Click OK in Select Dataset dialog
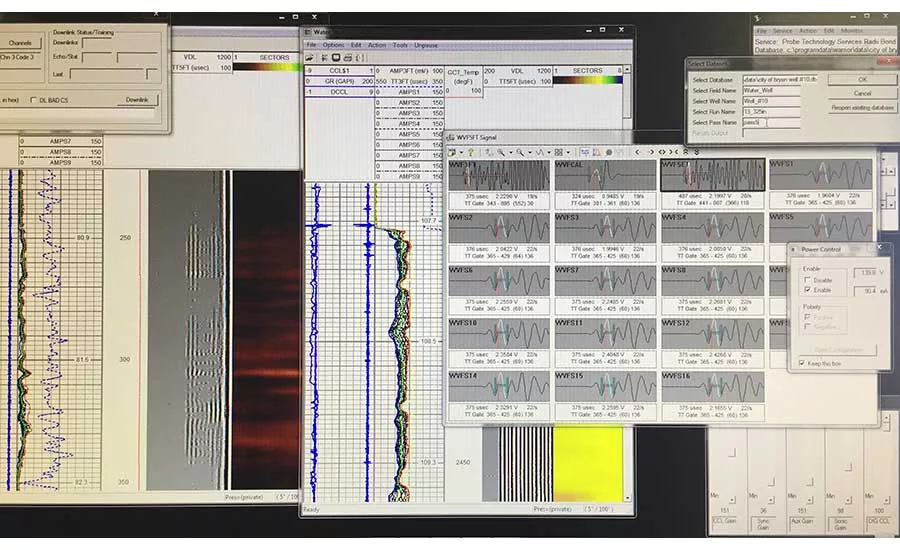This screenshot has height=550, width=900. point(862,80)
